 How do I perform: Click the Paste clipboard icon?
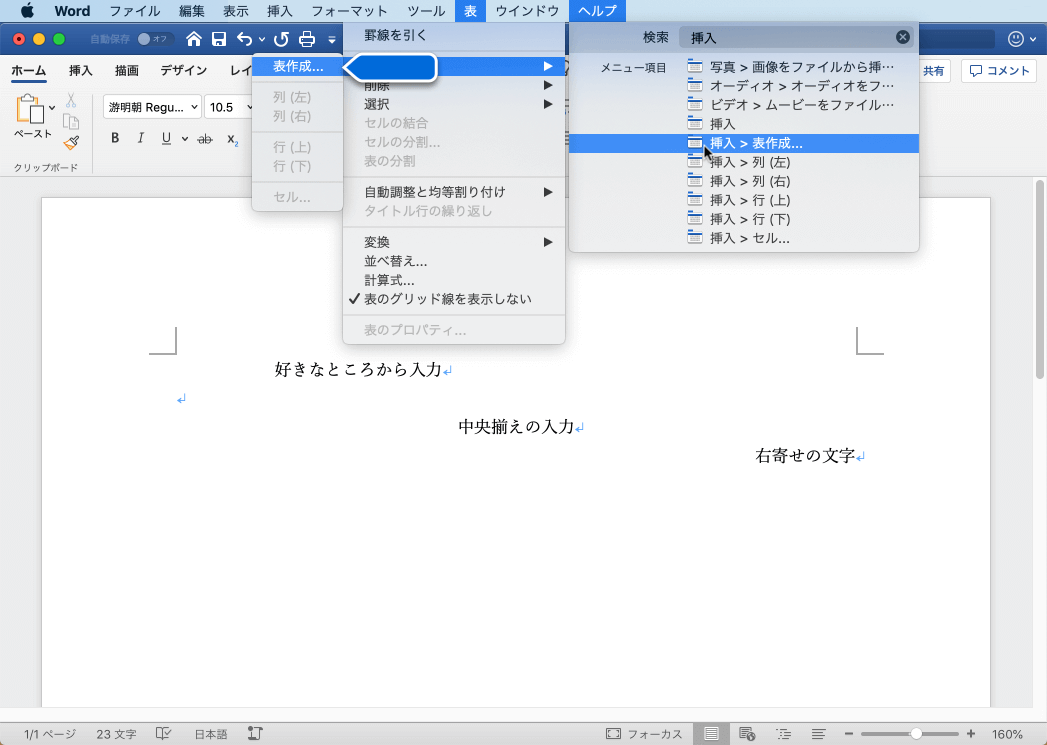pos(30,109)
